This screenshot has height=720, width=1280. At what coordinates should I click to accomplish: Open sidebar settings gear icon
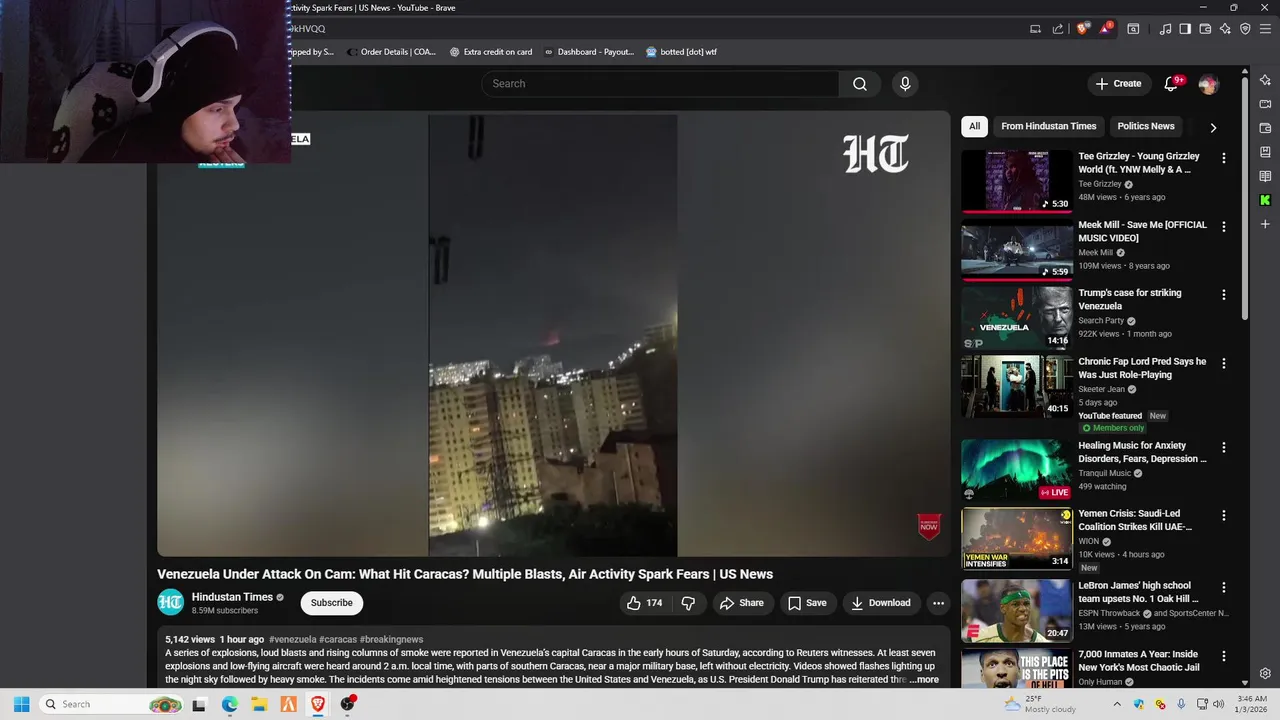click(1265, 674)
